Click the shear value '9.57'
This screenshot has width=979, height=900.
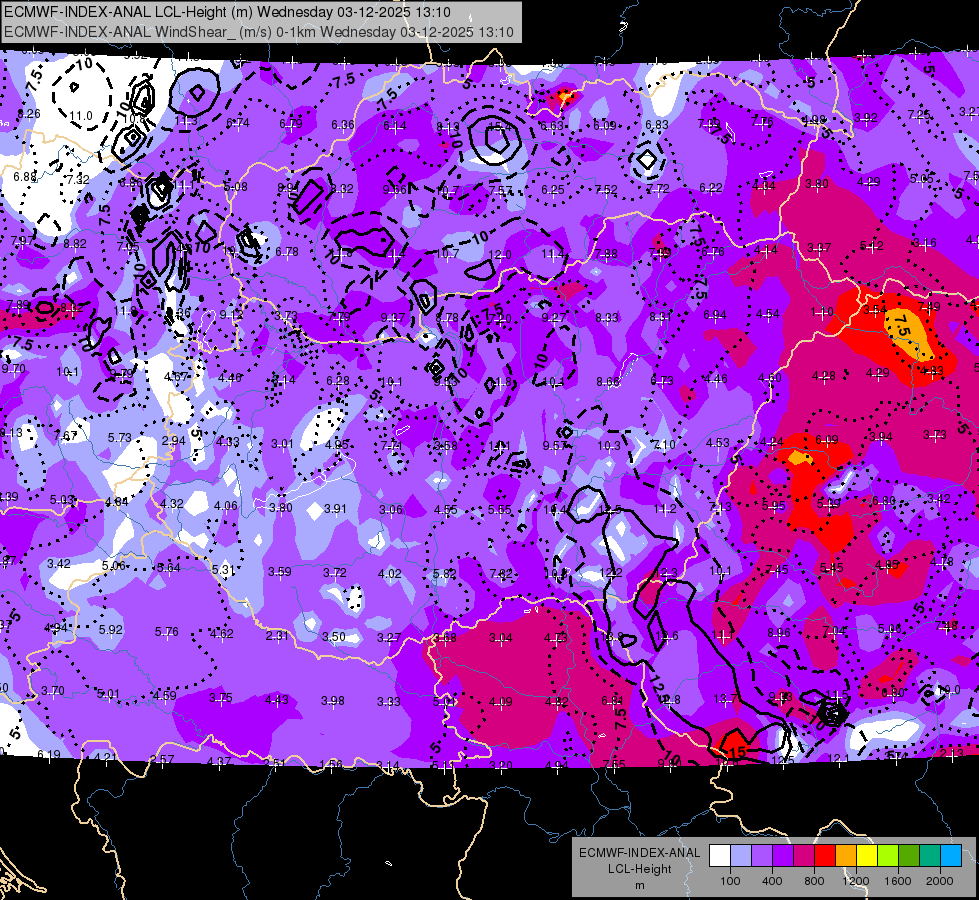pos(554,445)
